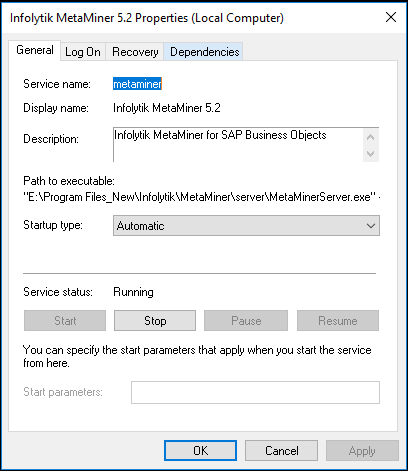
Task: Click the path to executable text
Action: (202, 197)
